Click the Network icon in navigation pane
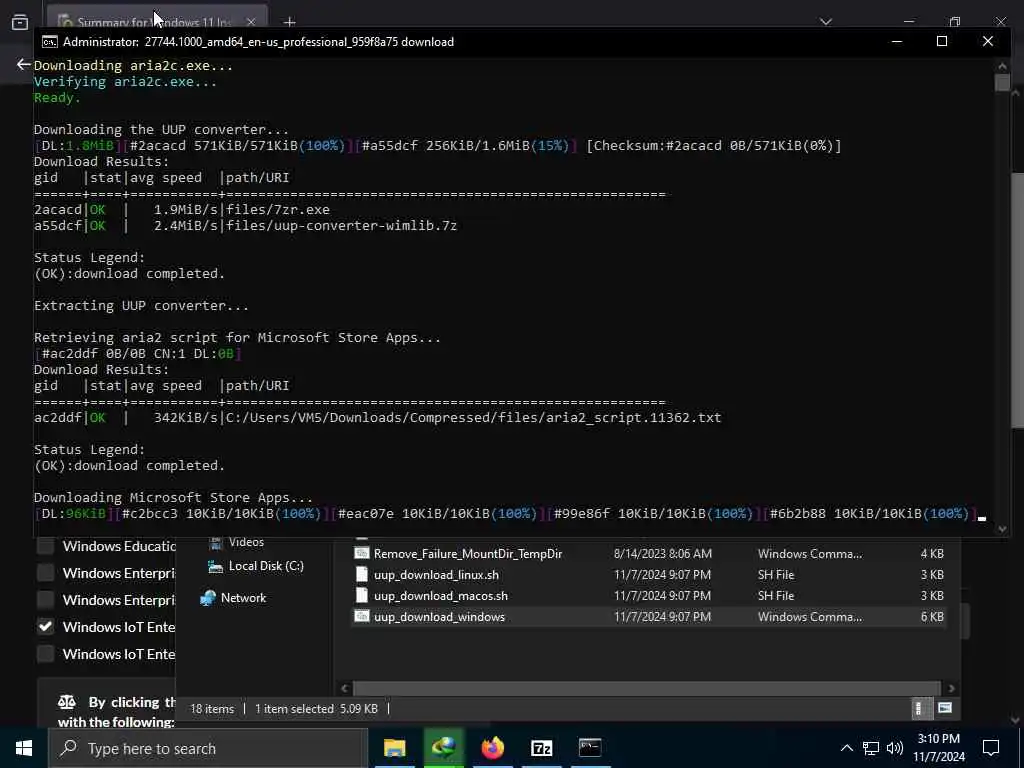 click(208, 598)
